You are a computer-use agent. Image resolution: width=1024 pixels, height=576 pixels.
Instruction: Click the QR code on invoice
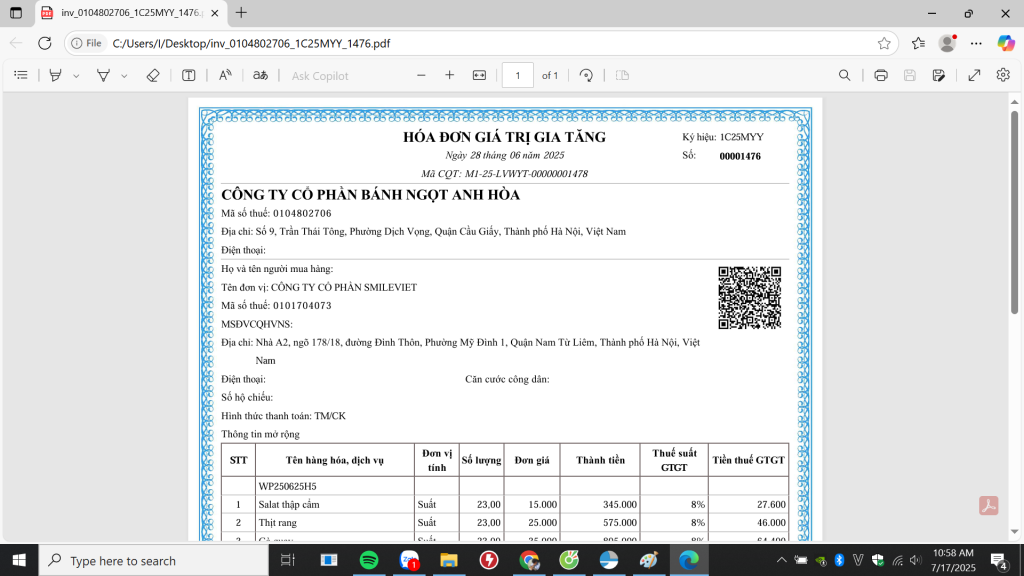tap(750, 298)
